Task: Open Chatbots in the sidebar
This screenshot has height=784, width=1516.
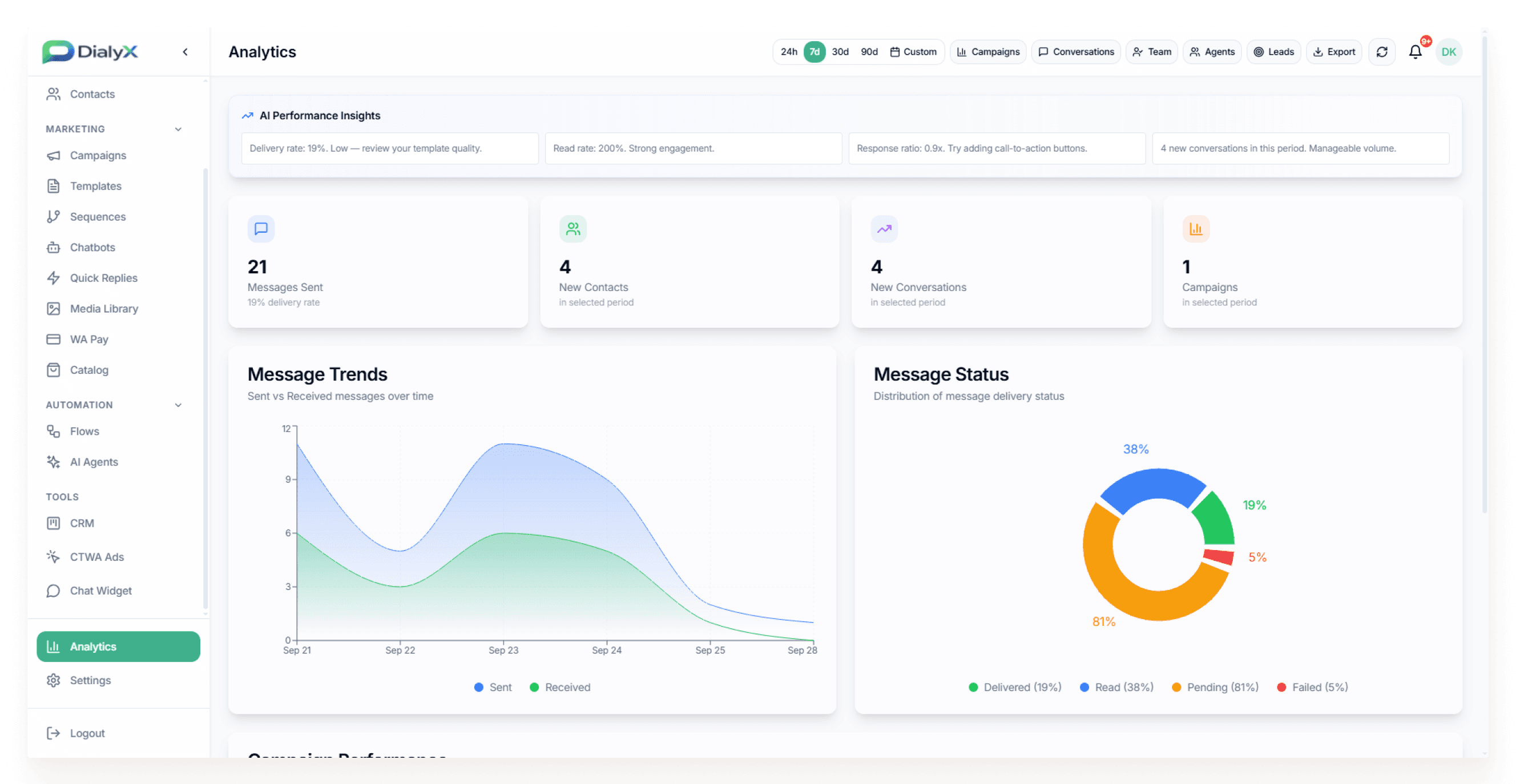Action: pyautogui.click(x=118, y=248)
